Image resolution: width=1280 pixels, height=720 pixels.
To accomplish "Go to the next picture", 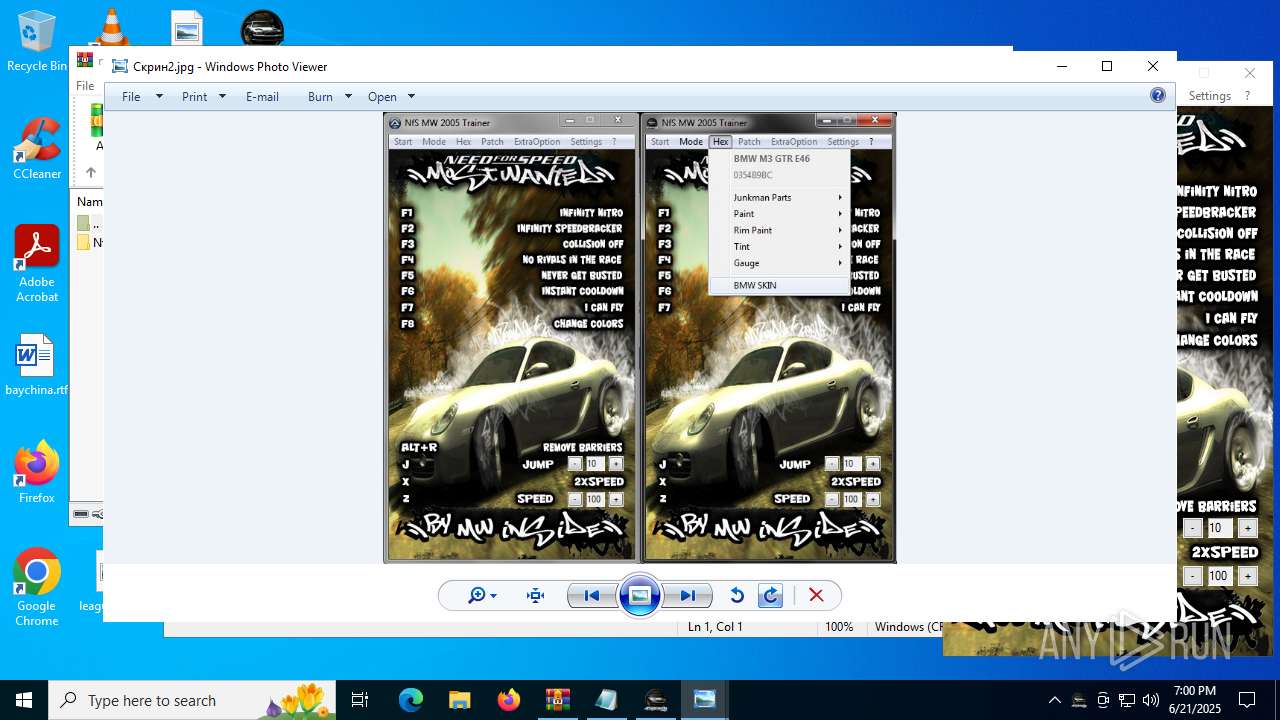I will pyautogui.click(x=688, y=595).
